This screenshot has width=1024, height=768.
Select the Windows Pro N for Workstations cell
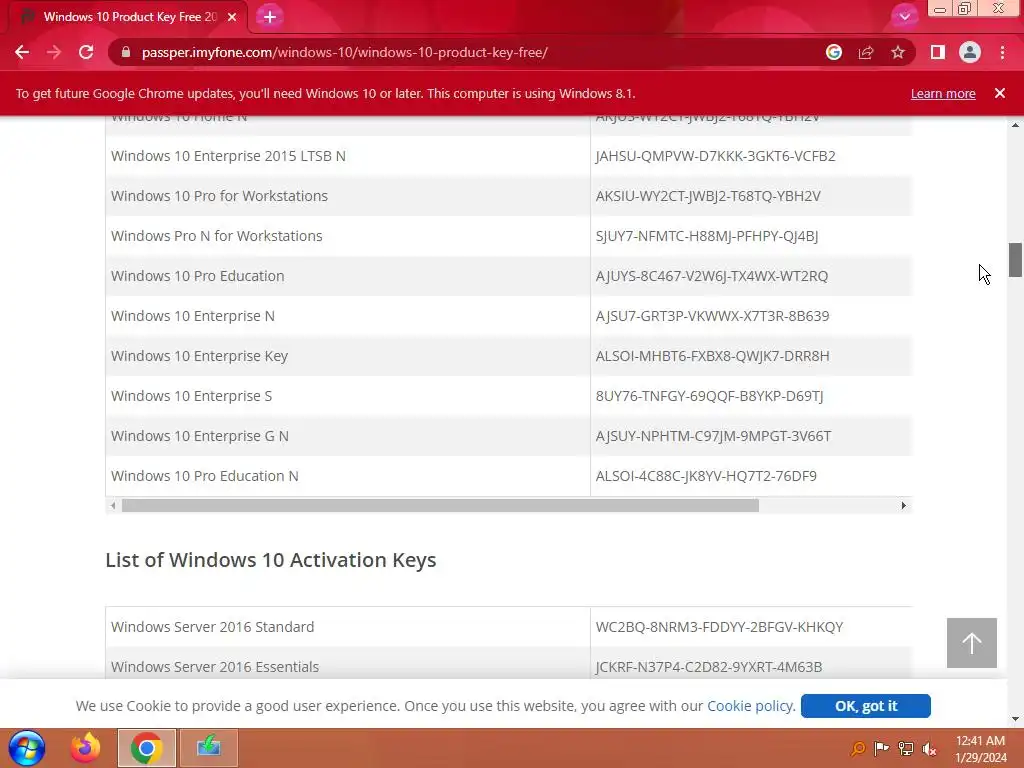coord(347,236)
